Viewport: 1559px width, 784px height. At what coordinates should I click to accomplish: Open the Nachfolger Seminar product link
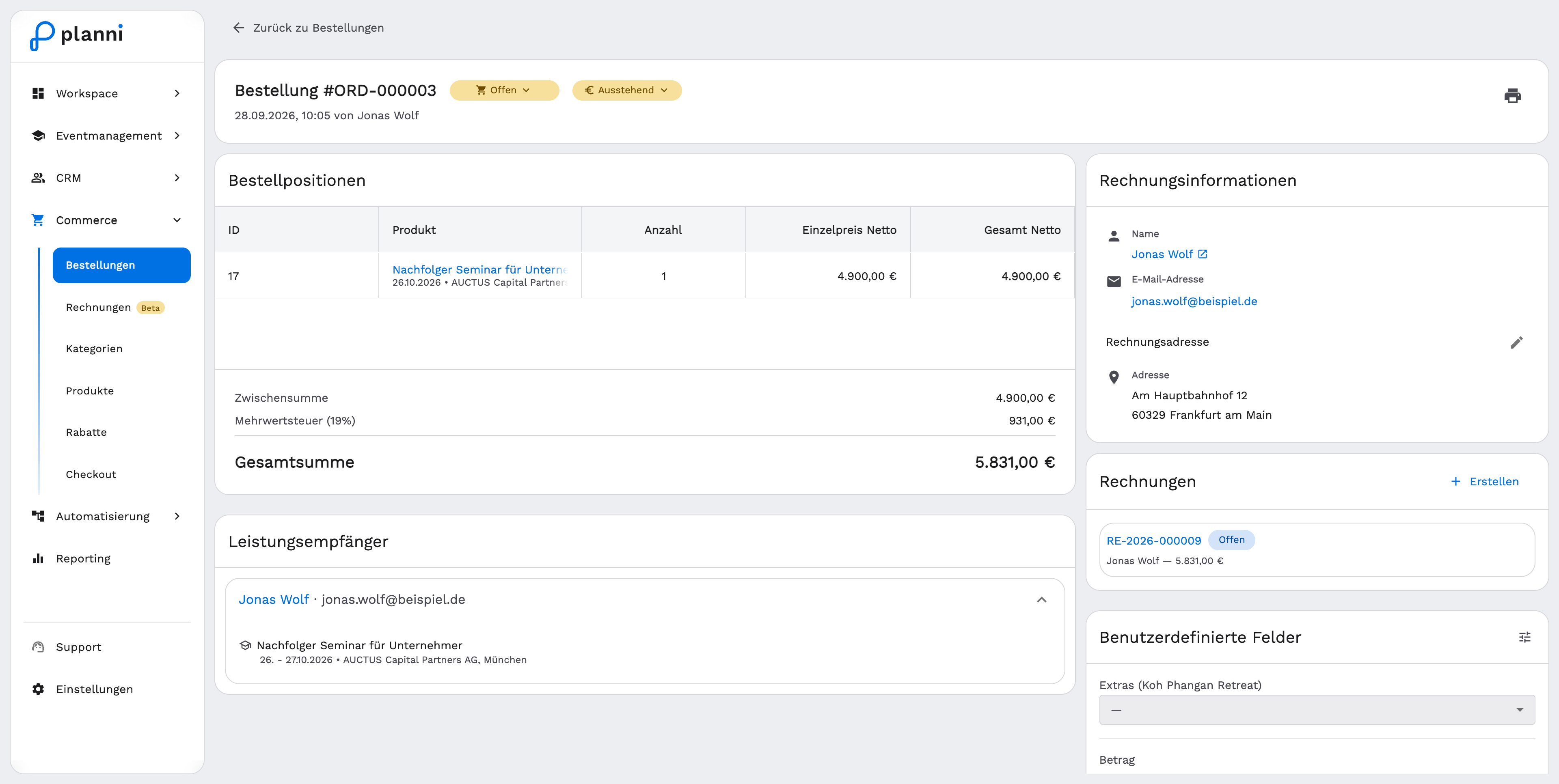[x=480, y=269]
